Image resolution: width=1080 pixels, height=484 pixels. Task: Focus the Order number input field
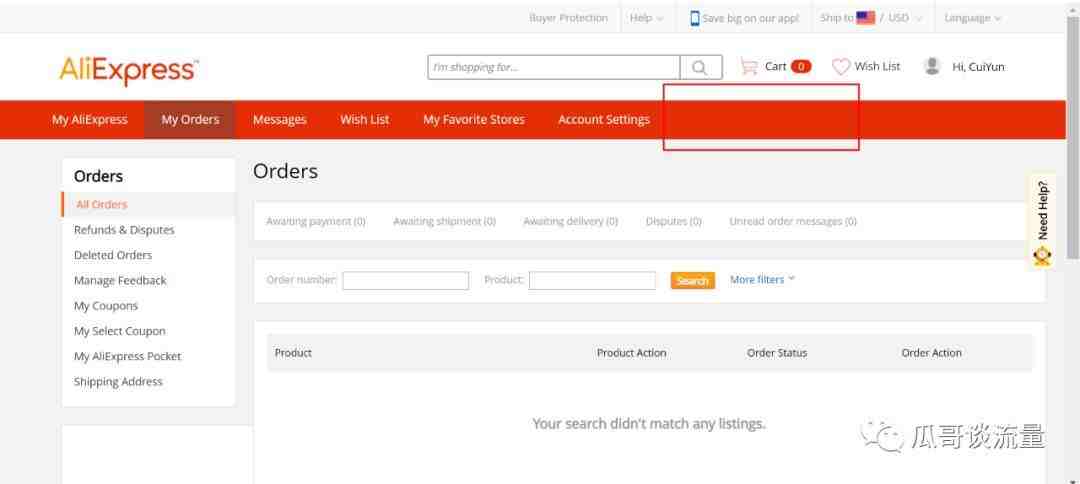406,280
